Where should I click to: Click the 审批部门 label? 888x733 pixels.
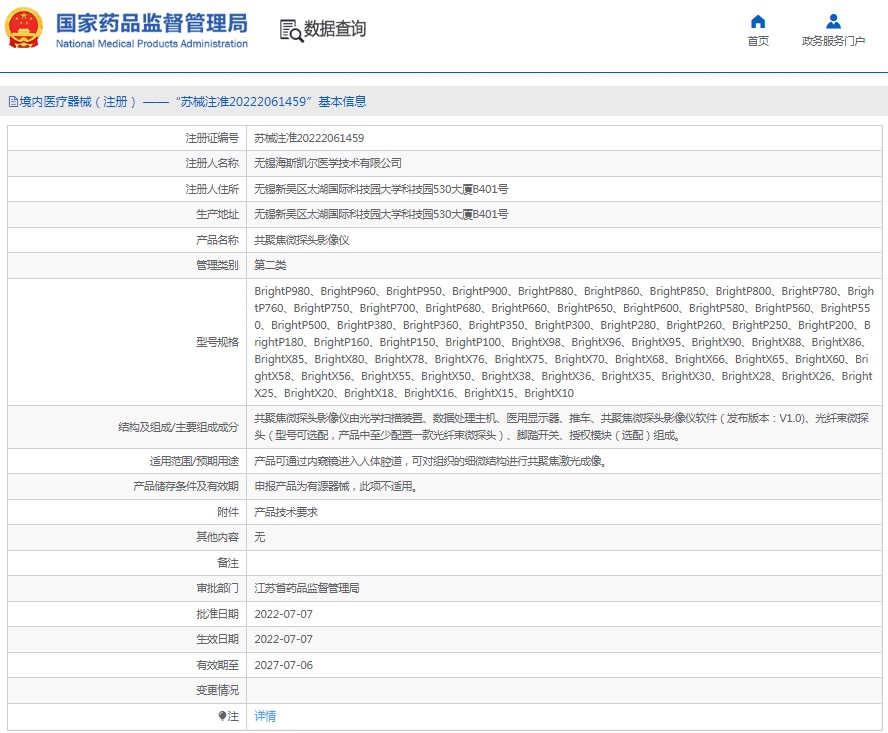[x=217, y=588]
